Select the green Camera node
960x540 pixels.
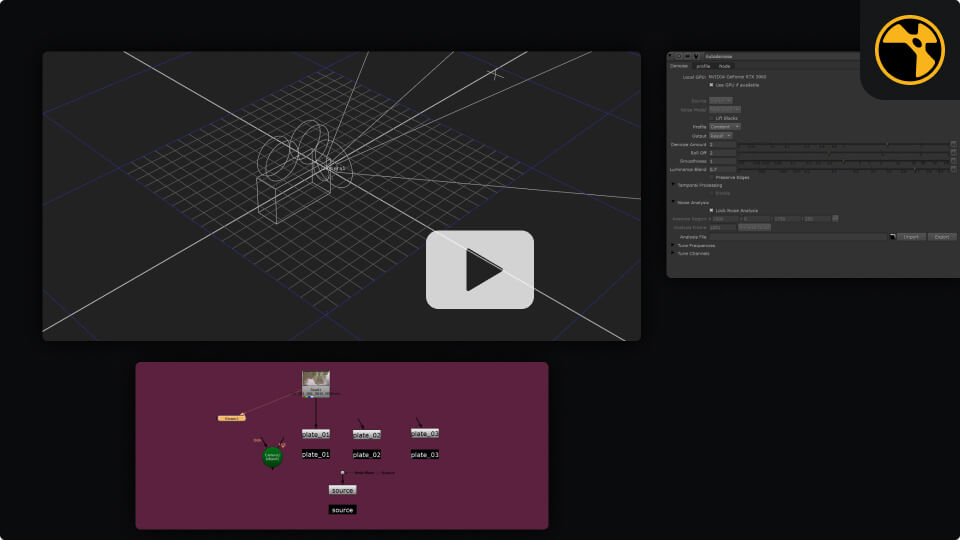coord(272,456)
